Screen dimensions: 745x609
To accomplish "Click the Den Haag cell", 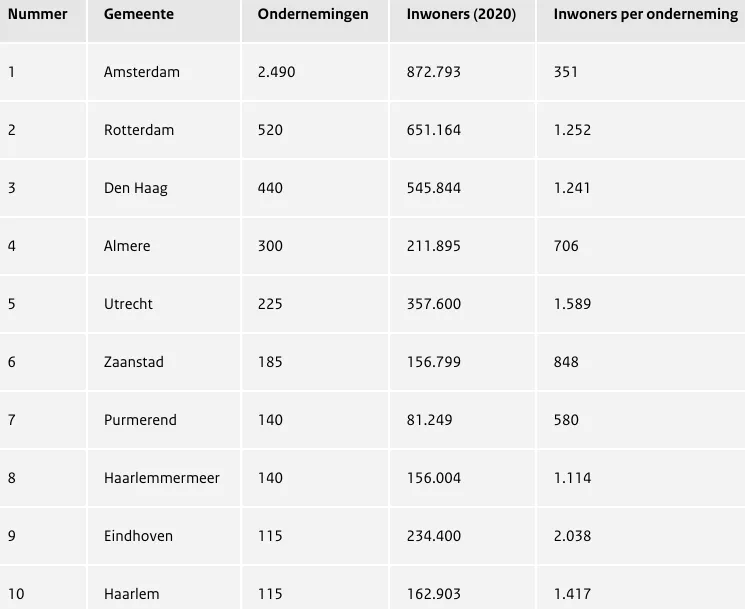I will 136,188.
